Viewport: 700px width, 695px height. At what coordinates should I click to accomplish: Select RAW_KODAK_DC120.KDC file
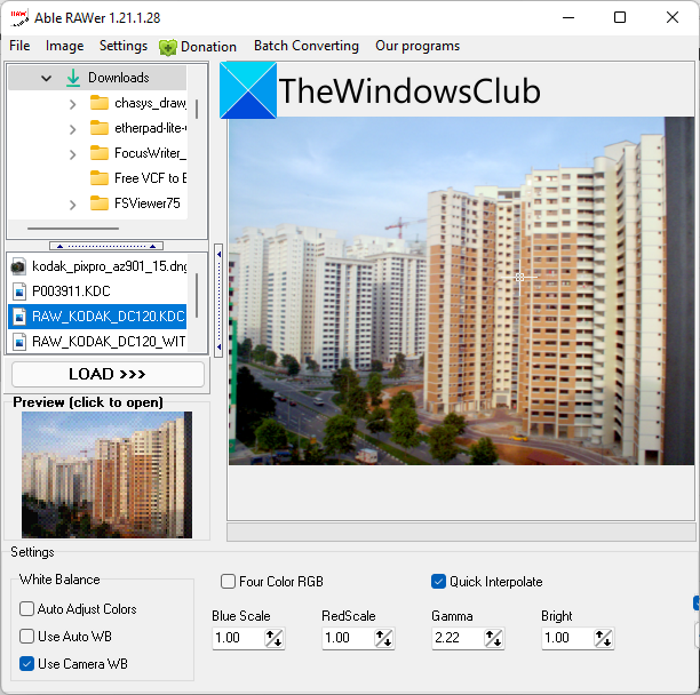(98, 316)
